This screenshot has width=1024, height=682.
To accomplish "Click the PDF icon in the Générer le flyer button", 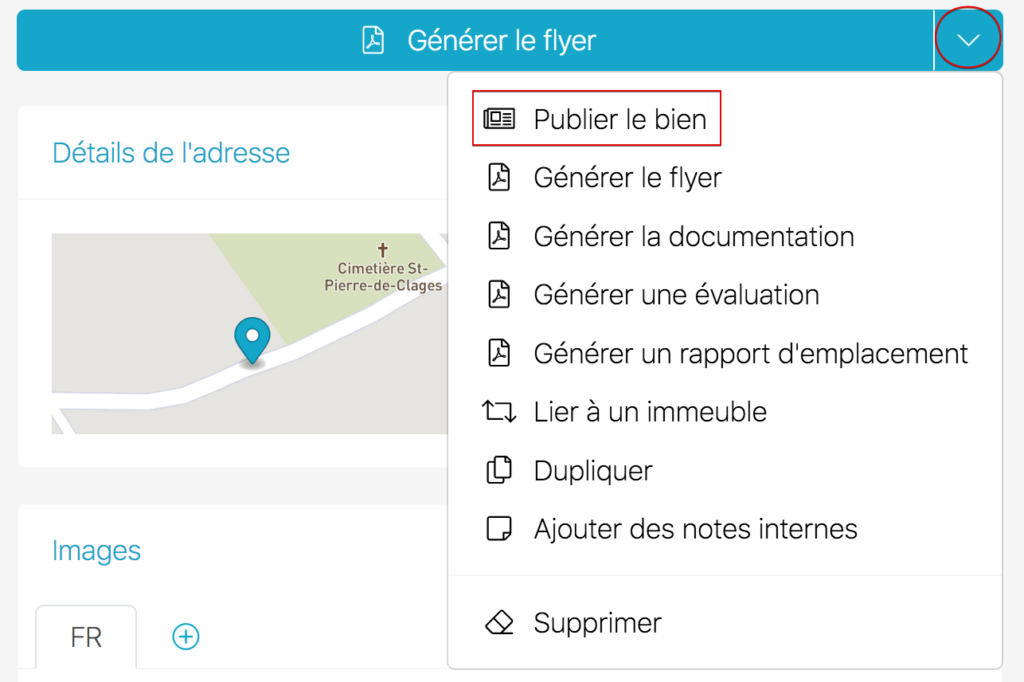I will (372, 40).
